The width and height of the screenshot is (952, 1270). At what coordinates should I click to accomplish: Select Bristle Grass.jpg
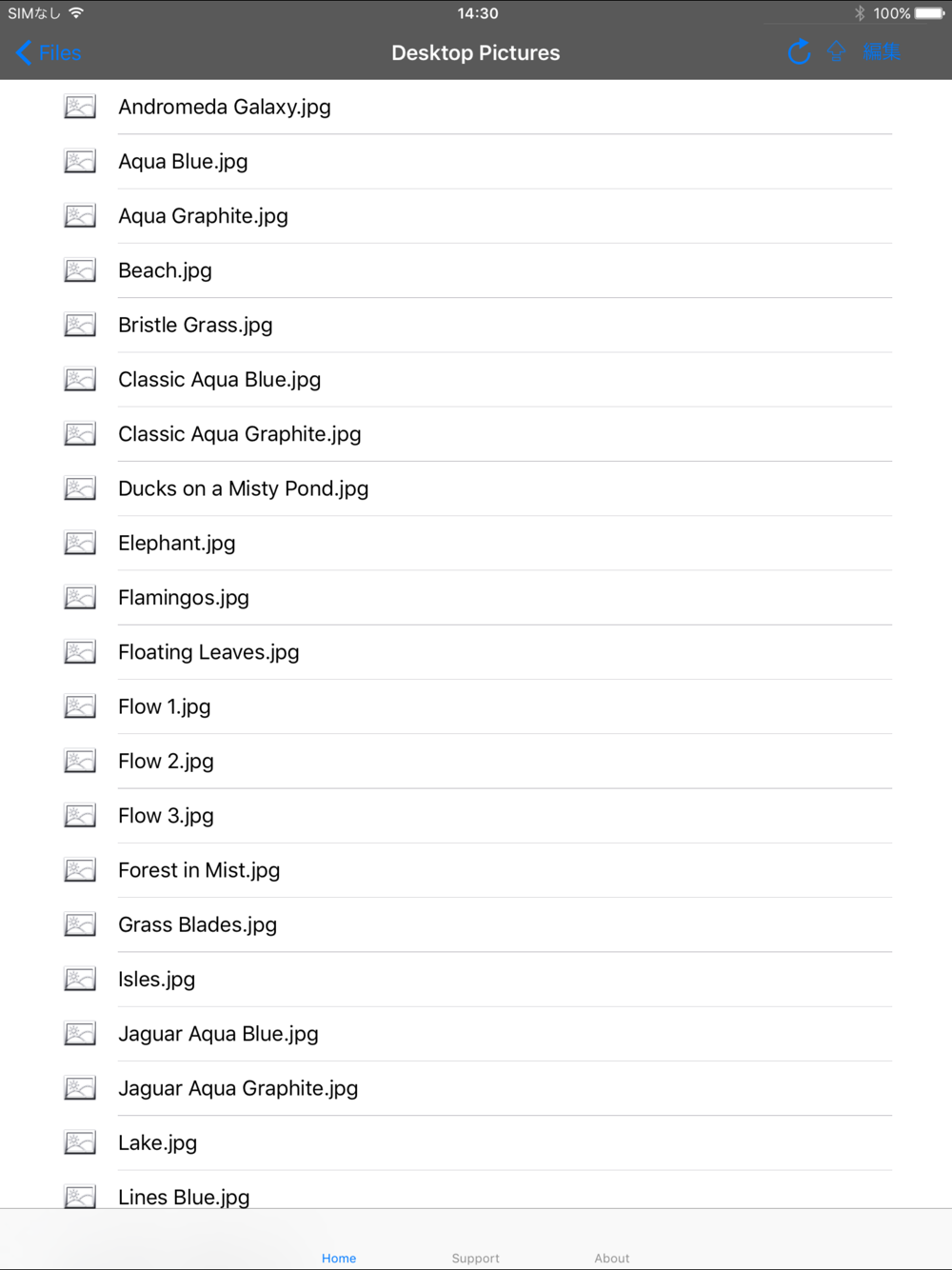click(476, 325)
